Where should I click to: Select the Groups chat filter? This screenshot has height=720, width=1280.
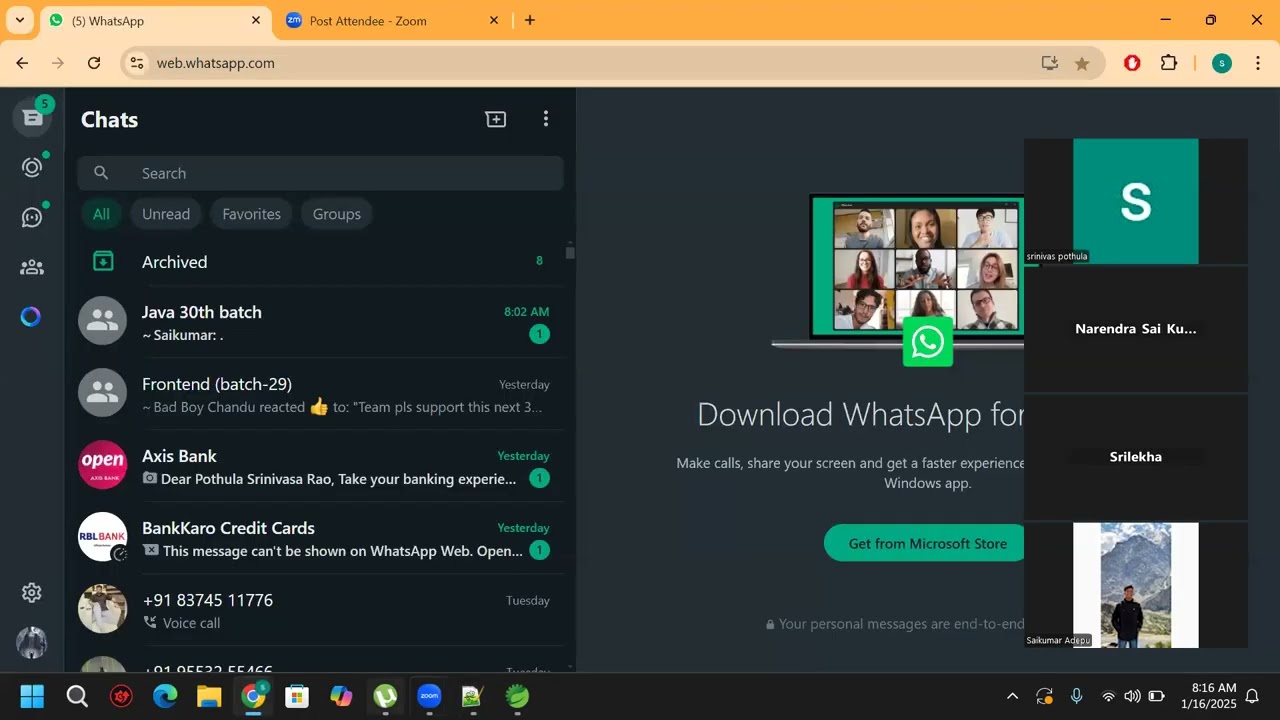coord(336,214)
